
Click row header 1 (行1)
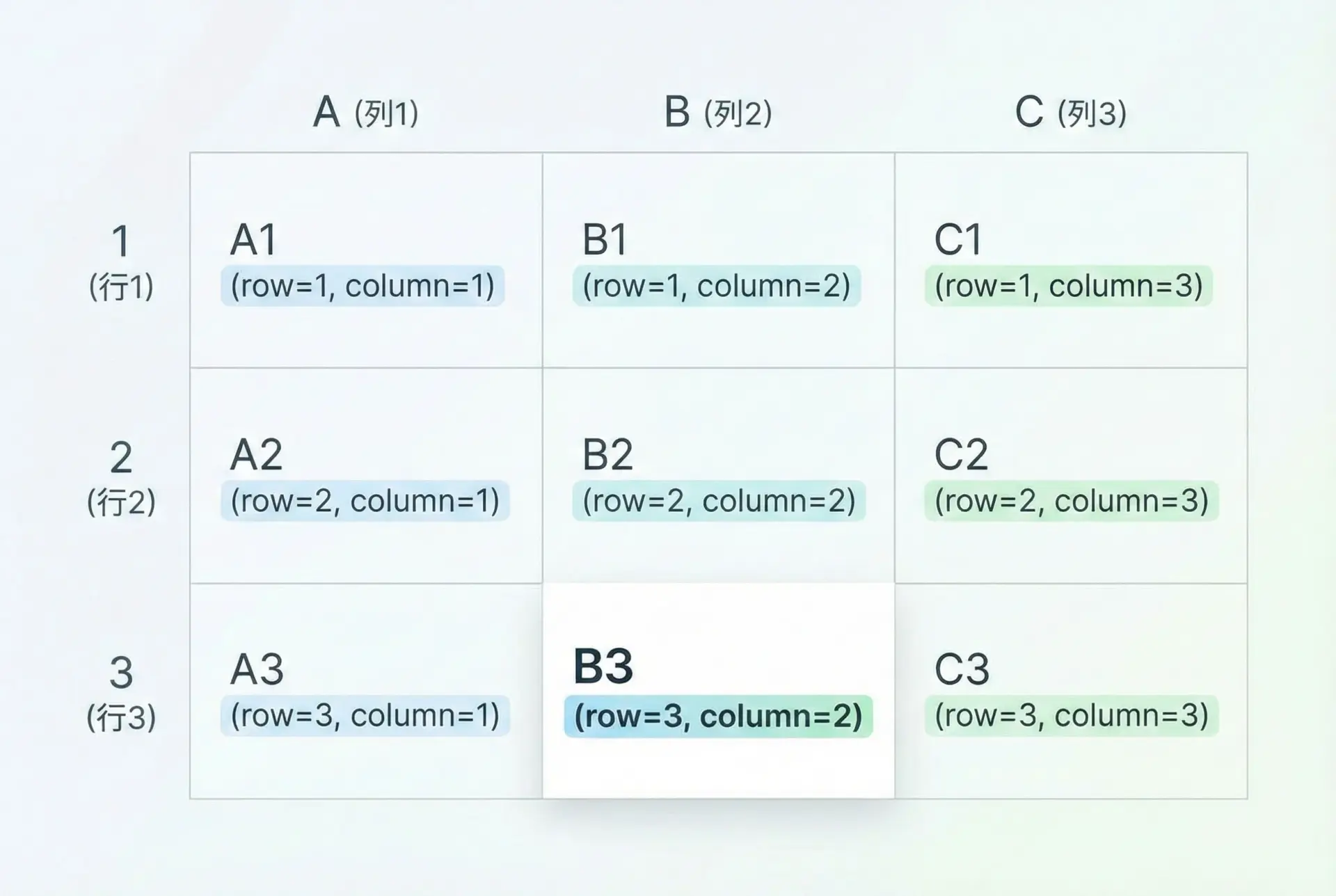pyautogui.click(x=121, y=262)
